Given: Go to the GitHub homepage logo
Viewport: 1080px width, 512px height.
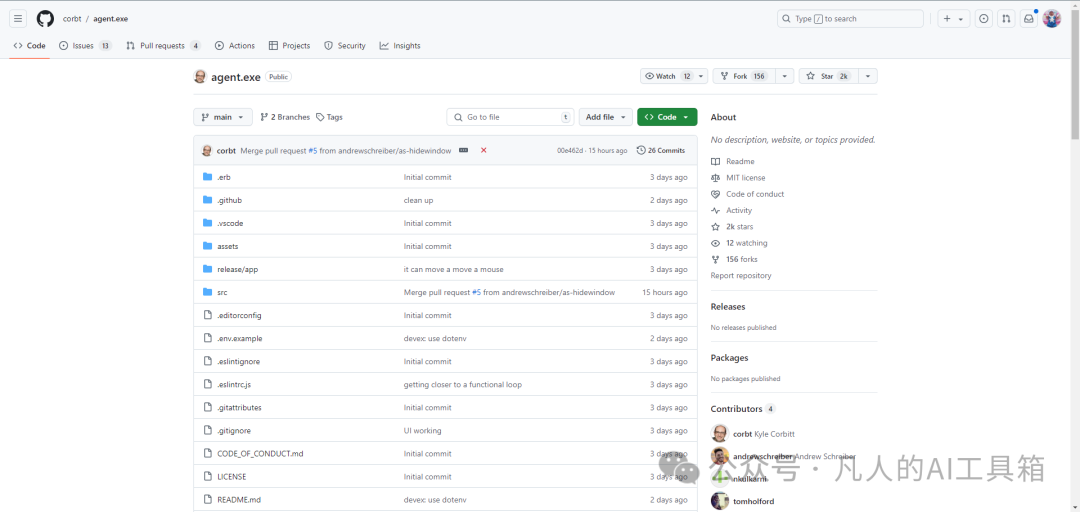Looking at the screenshot, I should point(45,19).
